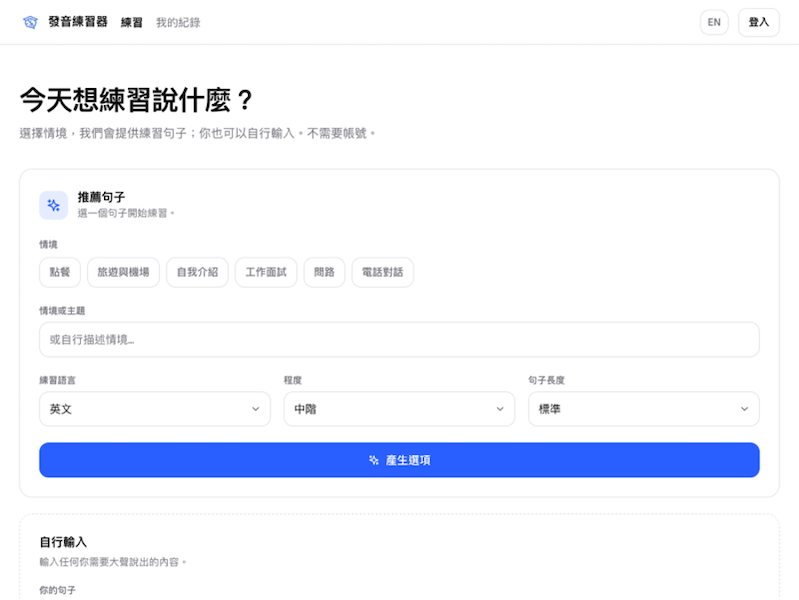Select the 工作面試 scenario chip
799x600 pixels.
coord(266,272)
